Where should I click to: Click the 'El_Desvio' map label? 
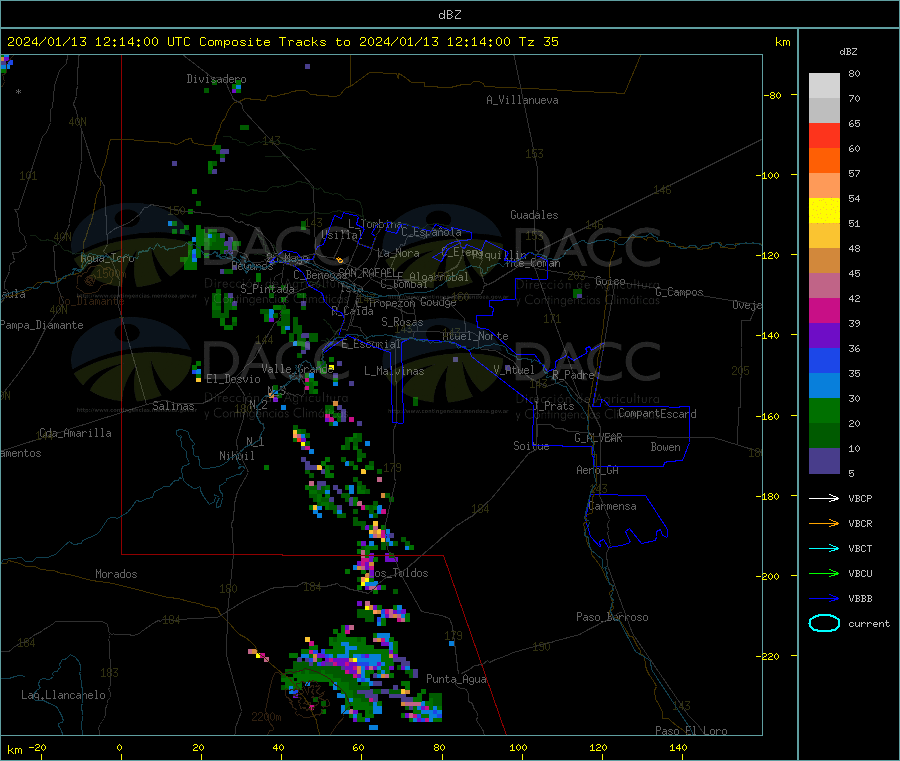coord(233,379)
